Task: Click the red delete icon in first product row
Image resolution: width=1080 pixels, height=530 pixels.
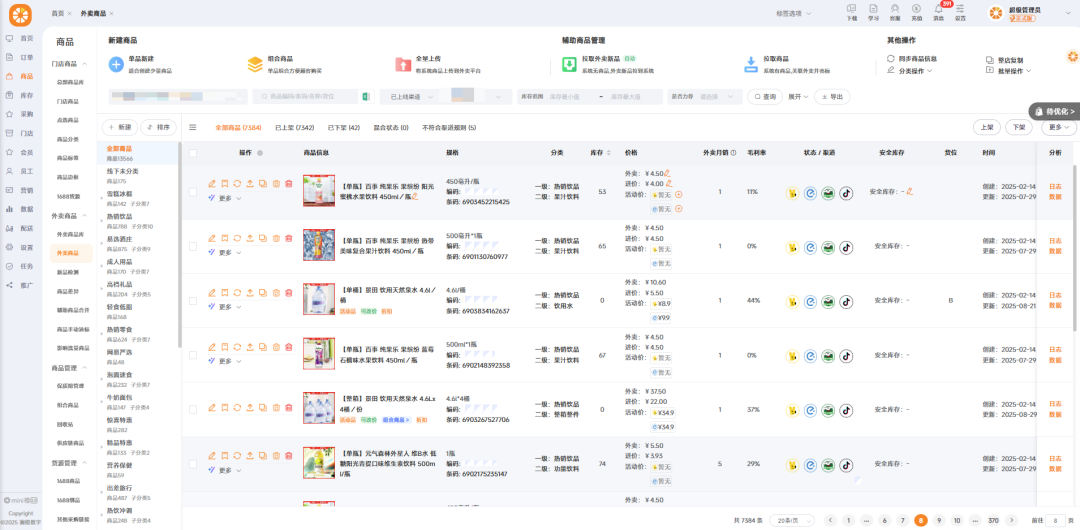Action: pos(288,183)
